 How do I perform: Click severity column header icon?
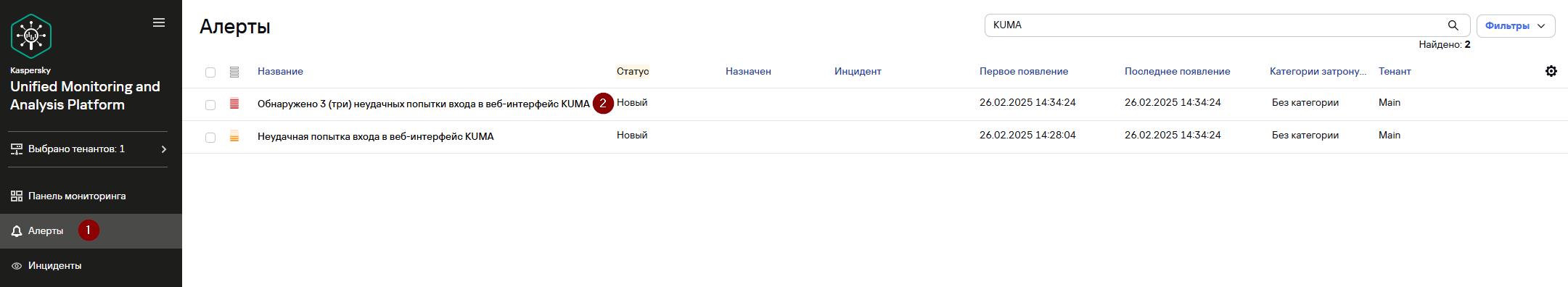click(x=234, y=72)
